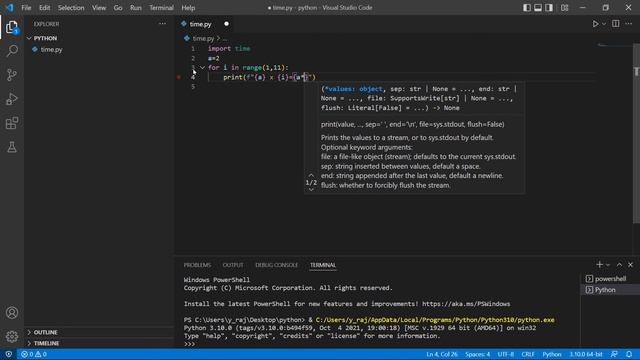The image size is (640, 360).
Task: Open the feedback icon in status bar
Action: pos(614,354)
